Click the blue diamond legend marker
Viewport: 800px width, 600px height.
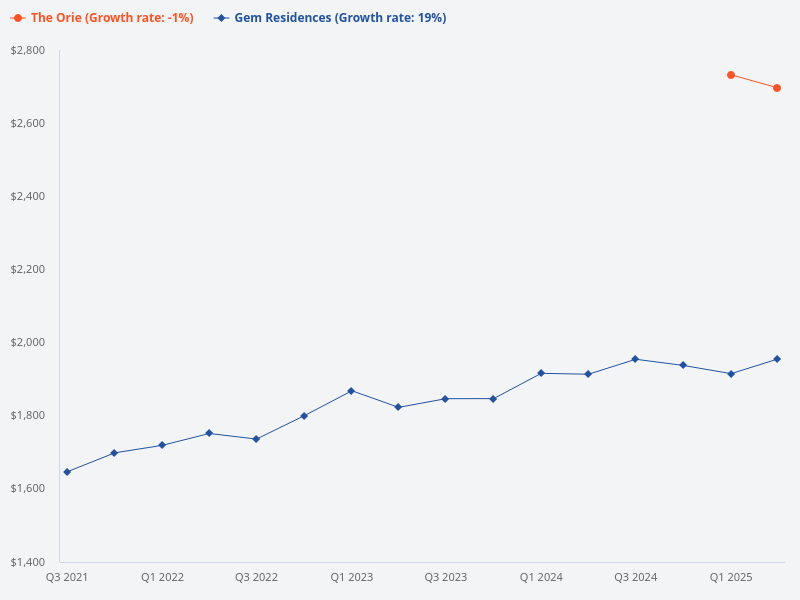[221, 18]
